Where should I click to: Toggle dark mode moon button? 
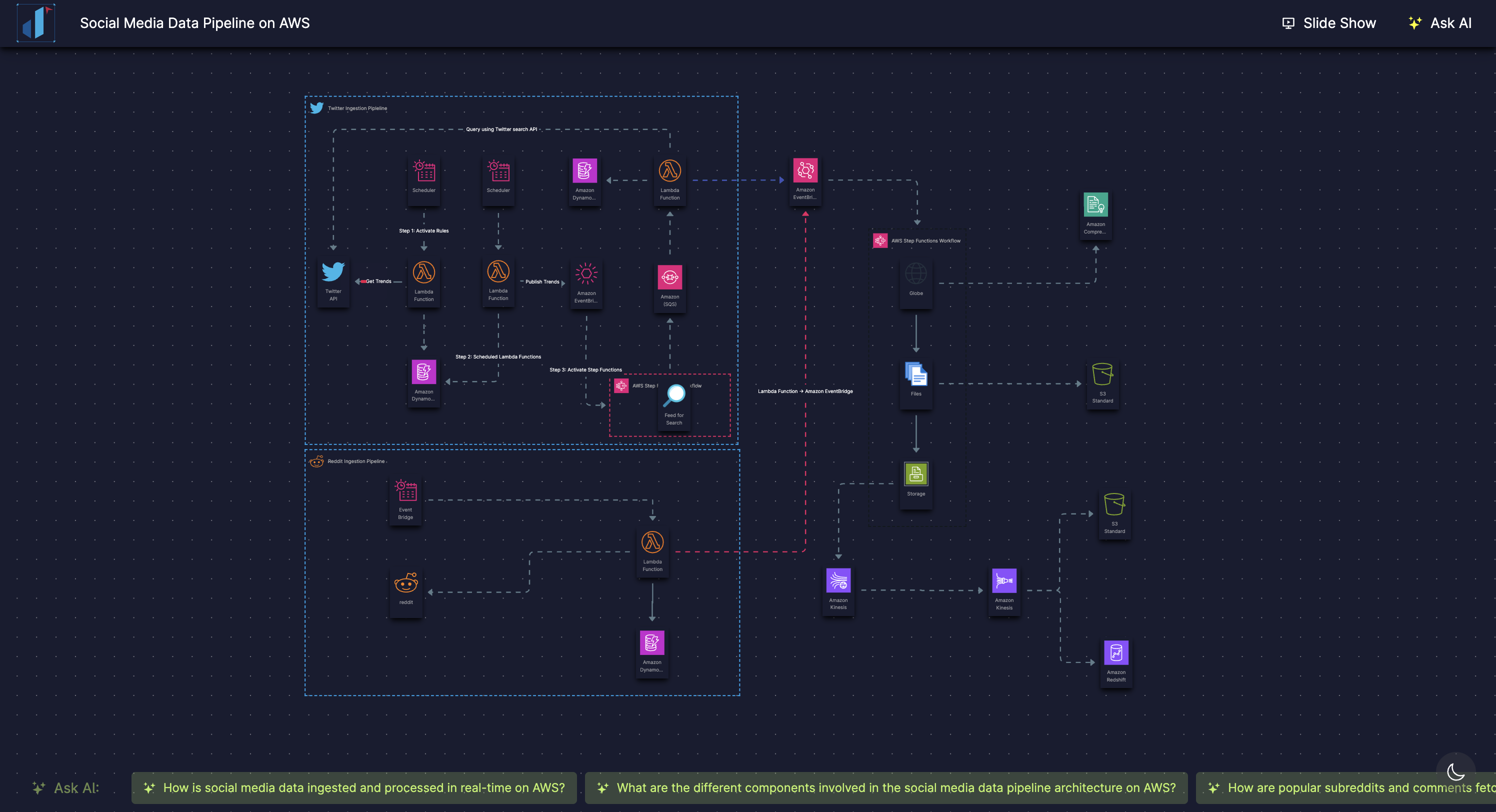pyautogui.click(x=1455, y=771)
